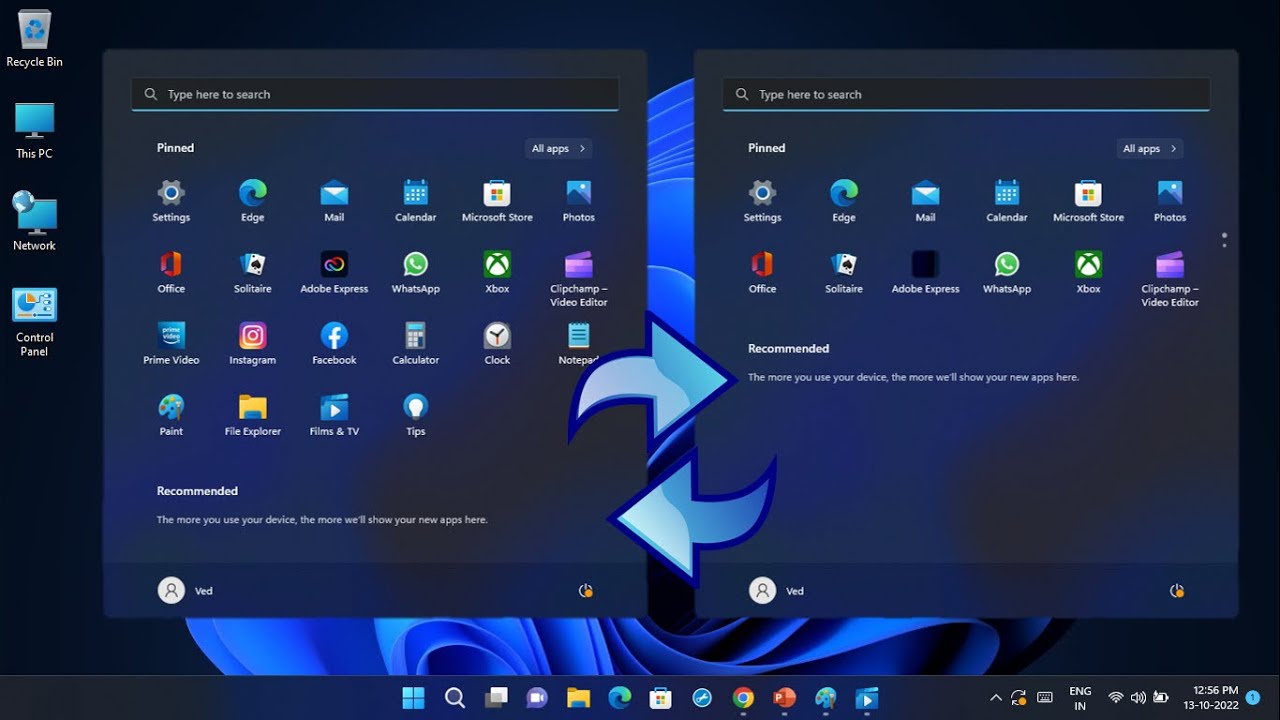The image size is (1280, 720).
Task: Select the Control Panel desktop icon
Action: (x=34, y=322)
